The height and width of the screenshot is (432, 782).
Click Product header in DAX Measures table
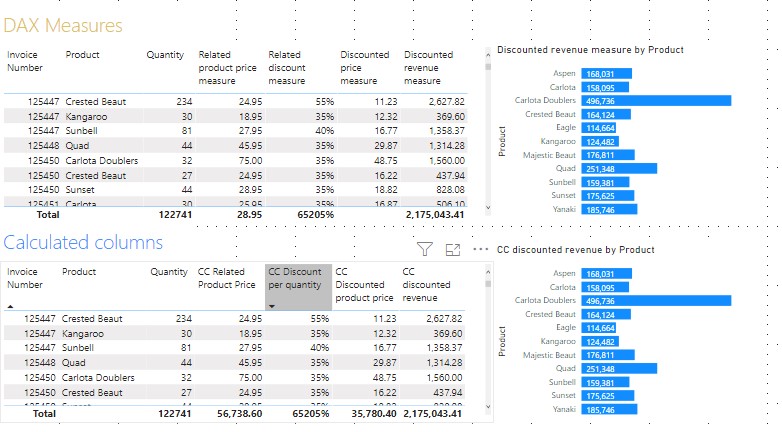pyautogui.click(x=82, y=55)
